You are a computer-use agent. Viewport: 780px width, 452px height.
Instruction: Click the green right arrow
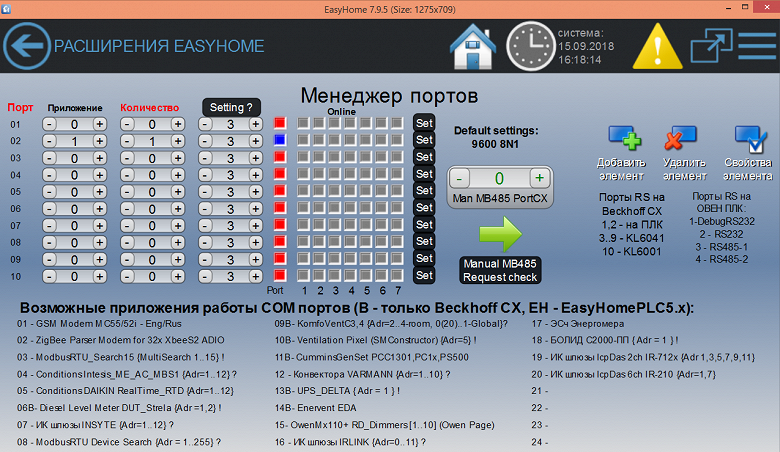500,234
